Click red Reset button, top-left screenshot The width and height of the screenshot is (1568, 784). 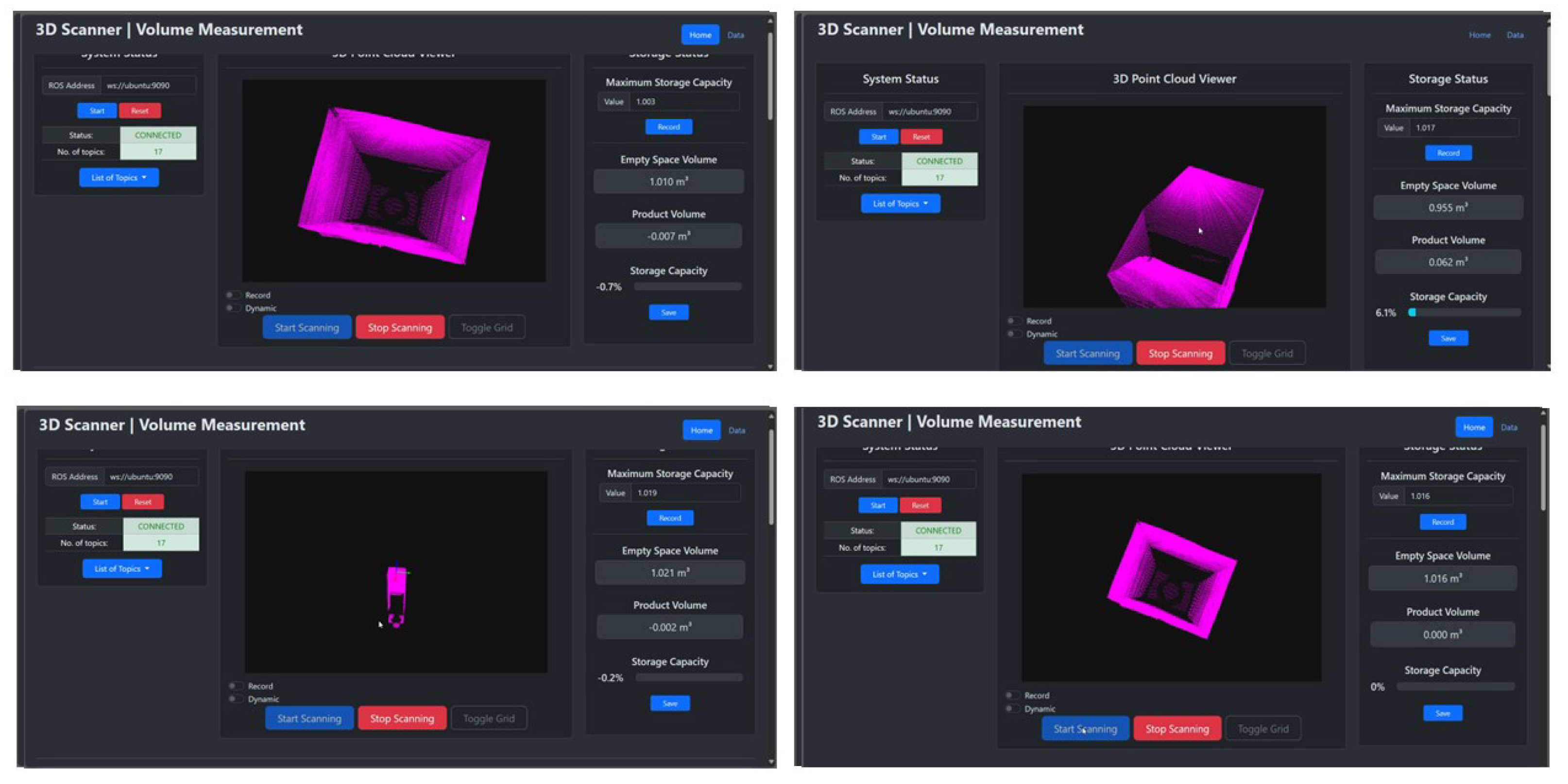click(x=140, y=111)
